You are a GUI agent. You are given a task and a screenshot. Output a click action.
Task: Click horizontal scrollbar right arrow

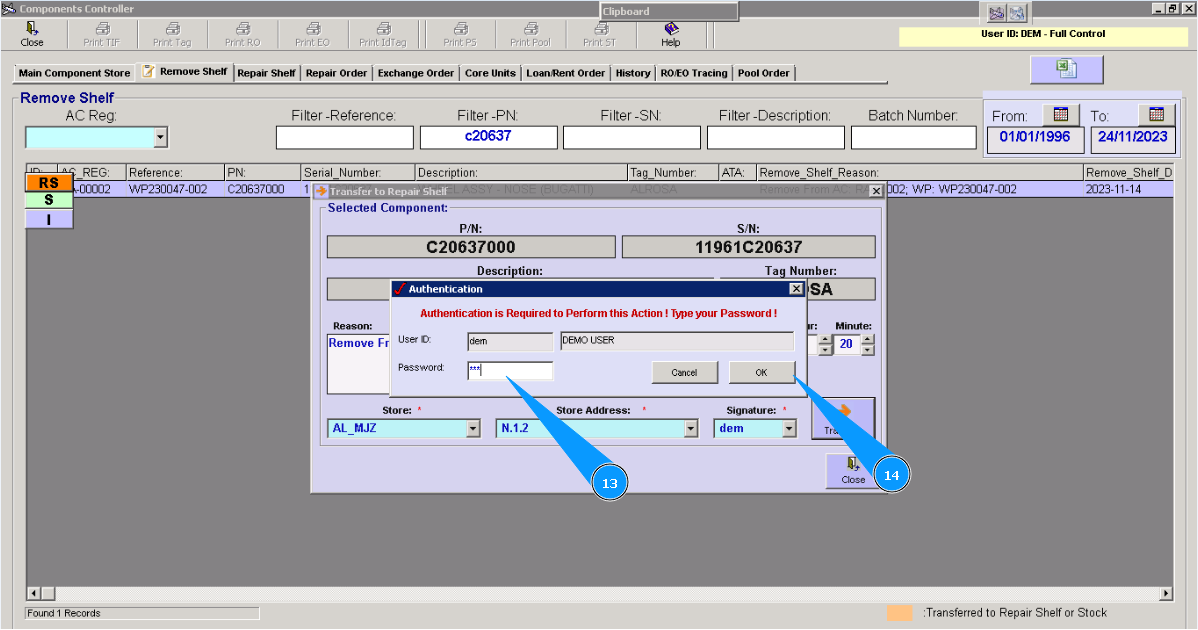[1166, 593]
